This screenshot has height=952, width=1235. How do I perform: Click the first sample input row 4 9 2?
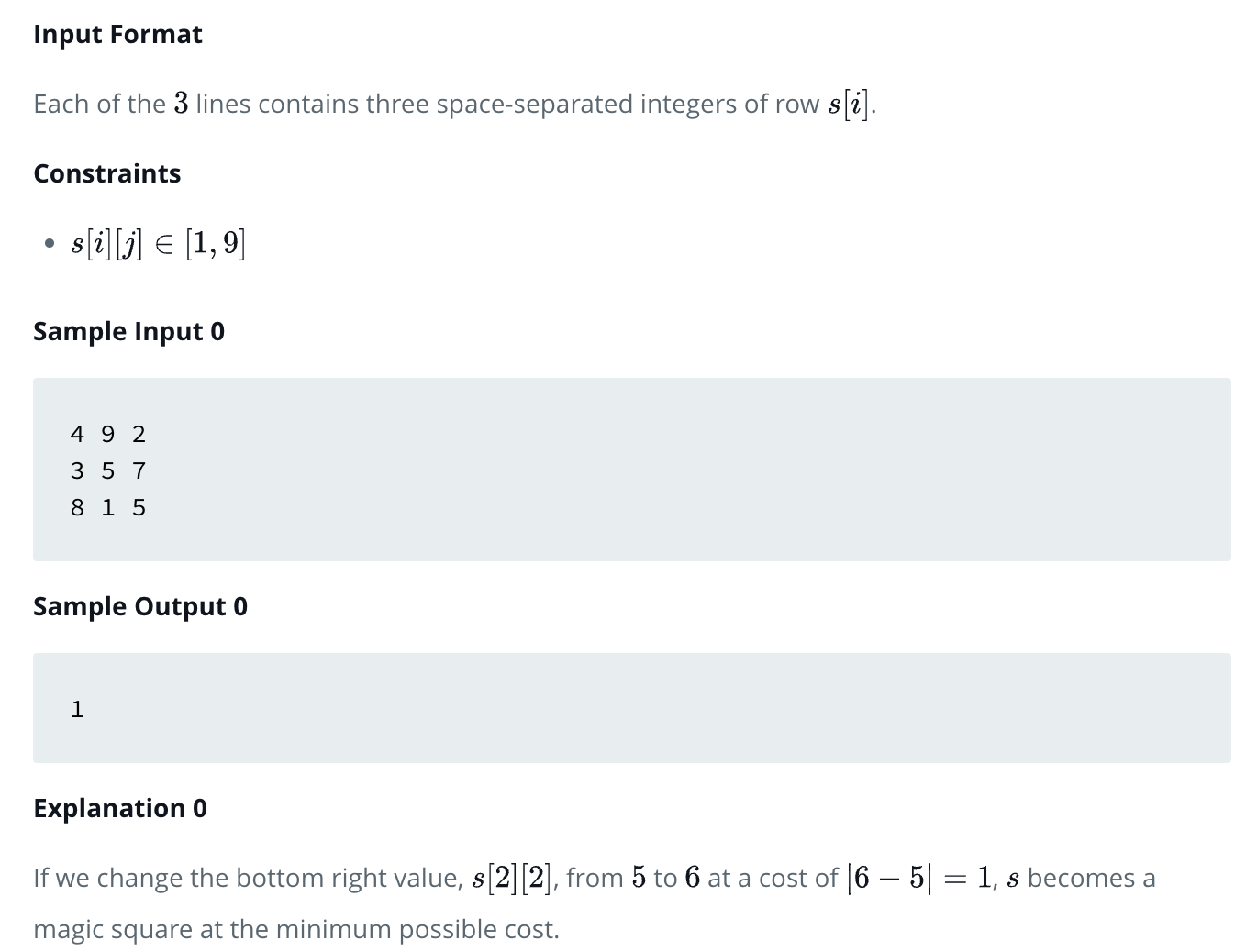tap(108, 433)
